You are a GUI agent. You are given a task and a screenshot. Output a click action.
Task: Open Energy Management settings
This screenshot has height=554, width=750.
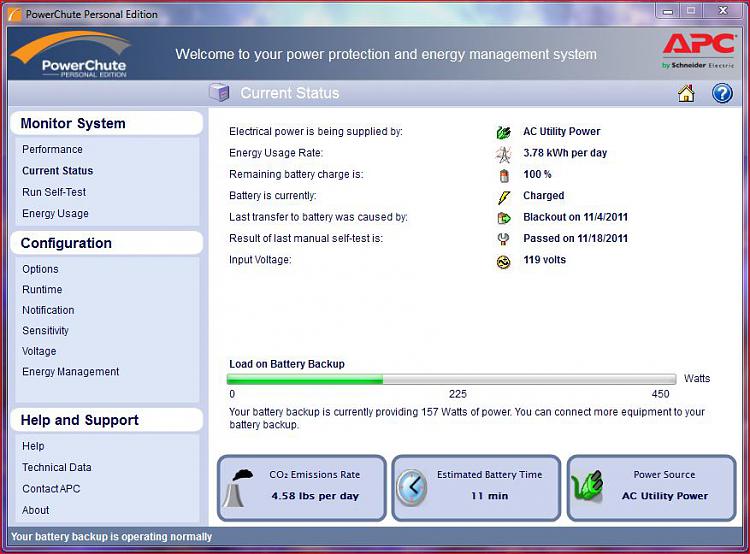pos(71,372)
